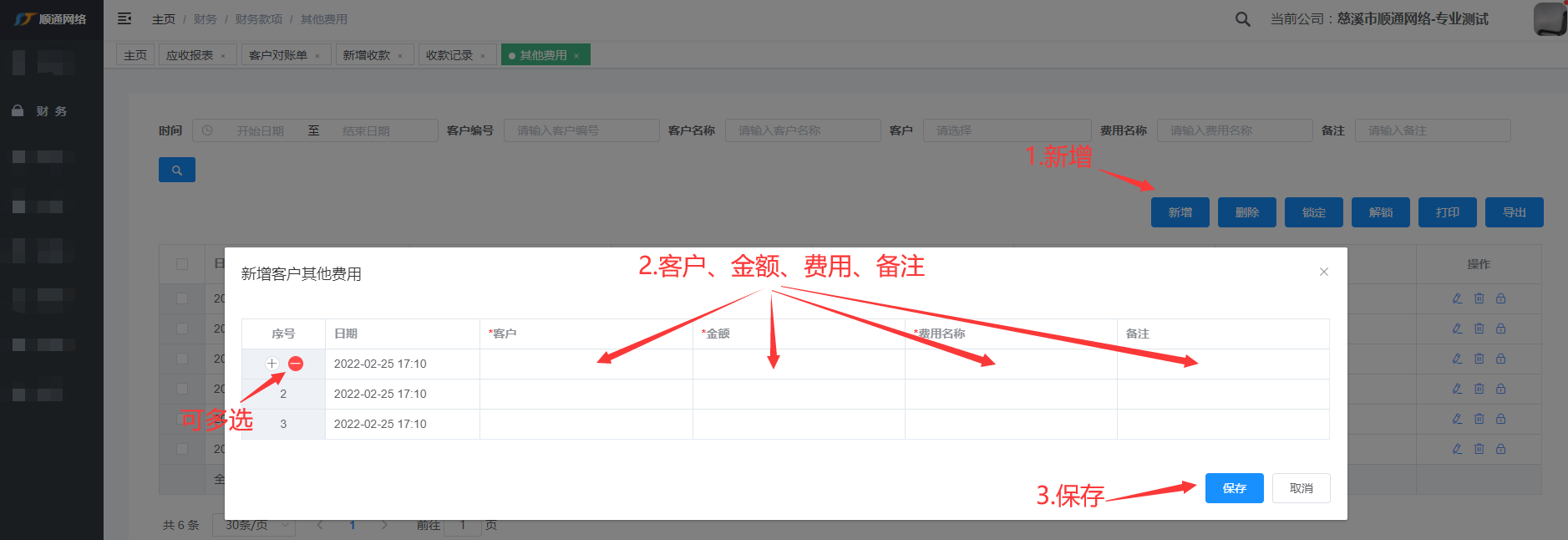Click the magnifier search button below filters

point(177,170)
